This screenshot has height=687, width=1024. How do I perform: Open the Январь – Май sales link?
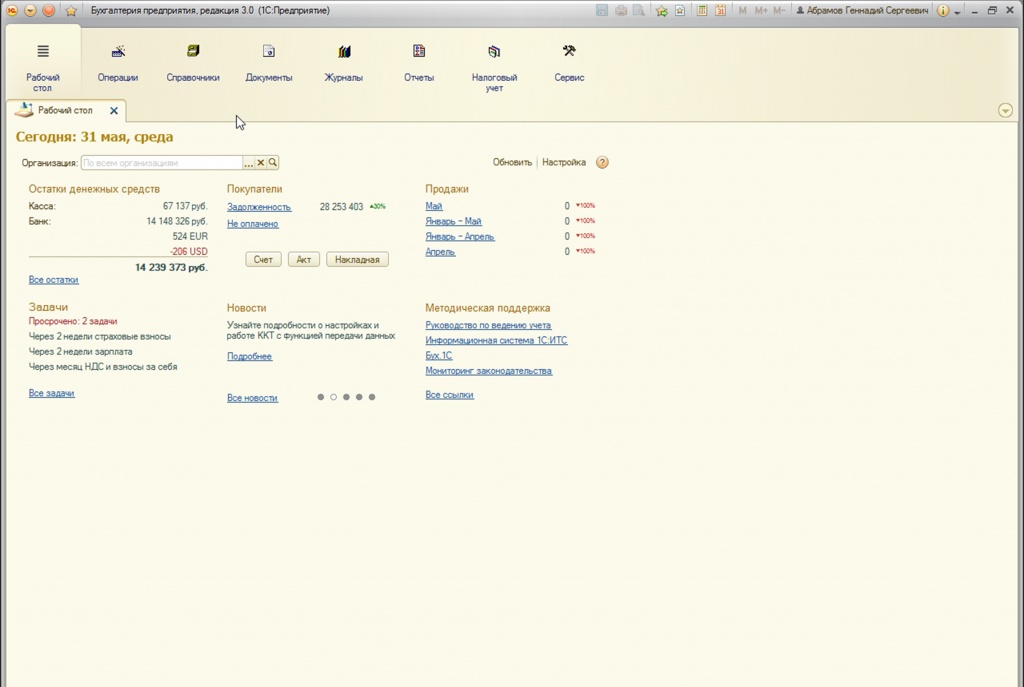[453, 221]
